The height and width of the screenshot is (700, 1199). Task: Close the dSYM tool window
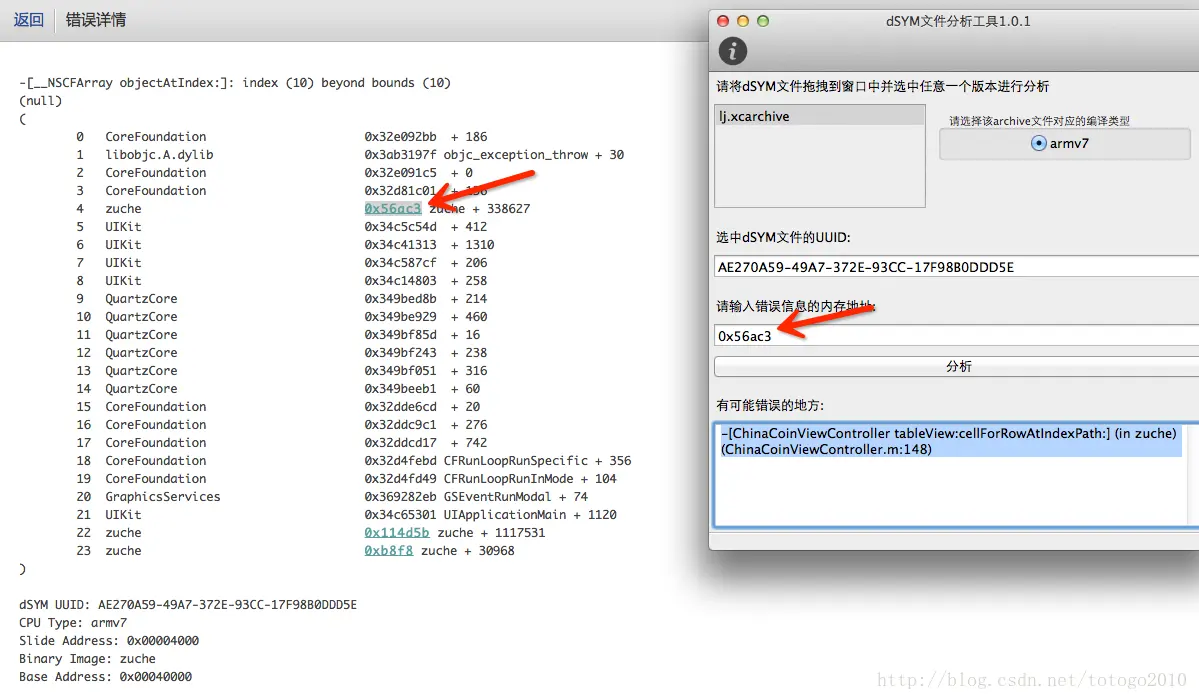(723, 21)
